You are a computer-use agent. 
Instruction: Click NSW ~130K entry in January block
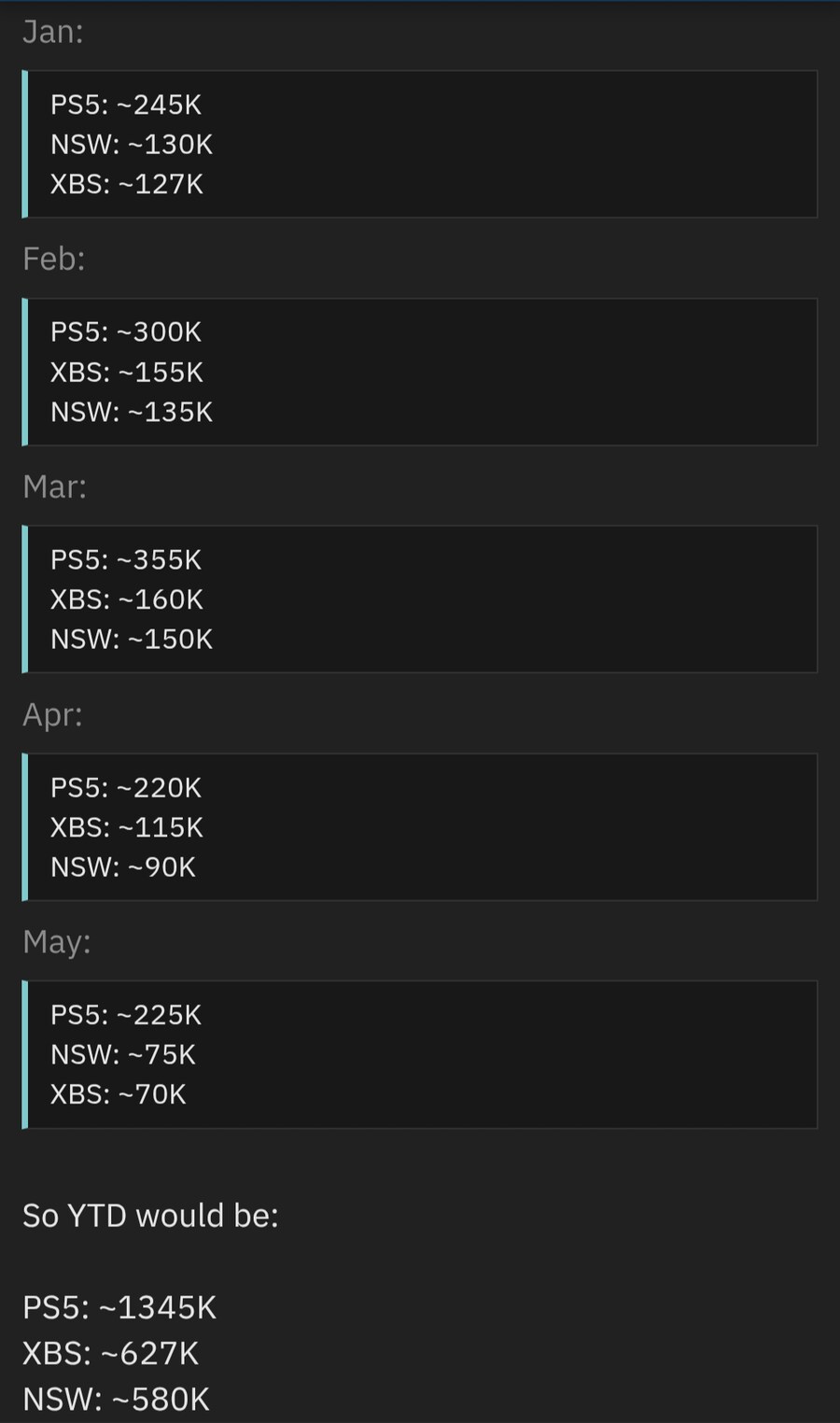pos(132,145)
